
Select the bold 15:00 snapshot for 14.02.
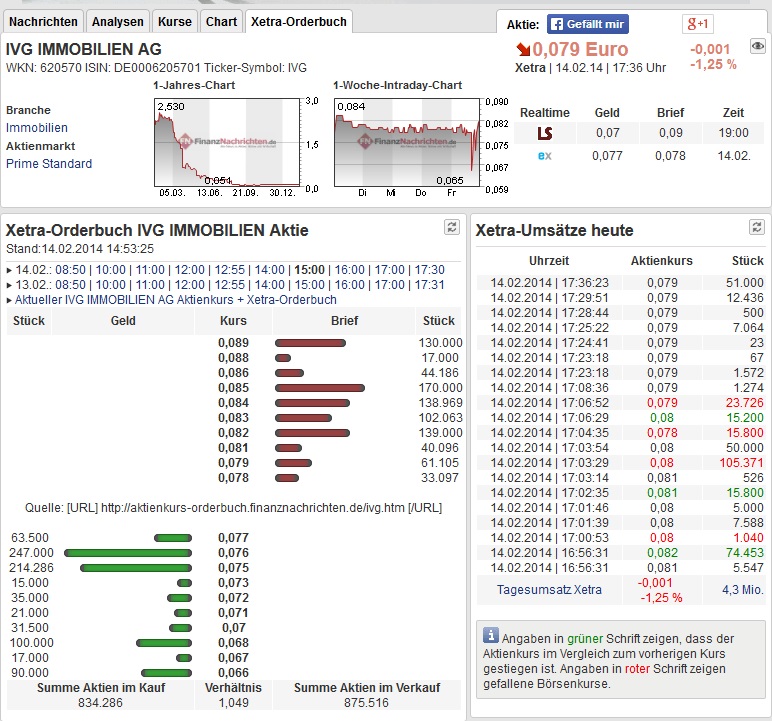(310, 270)
